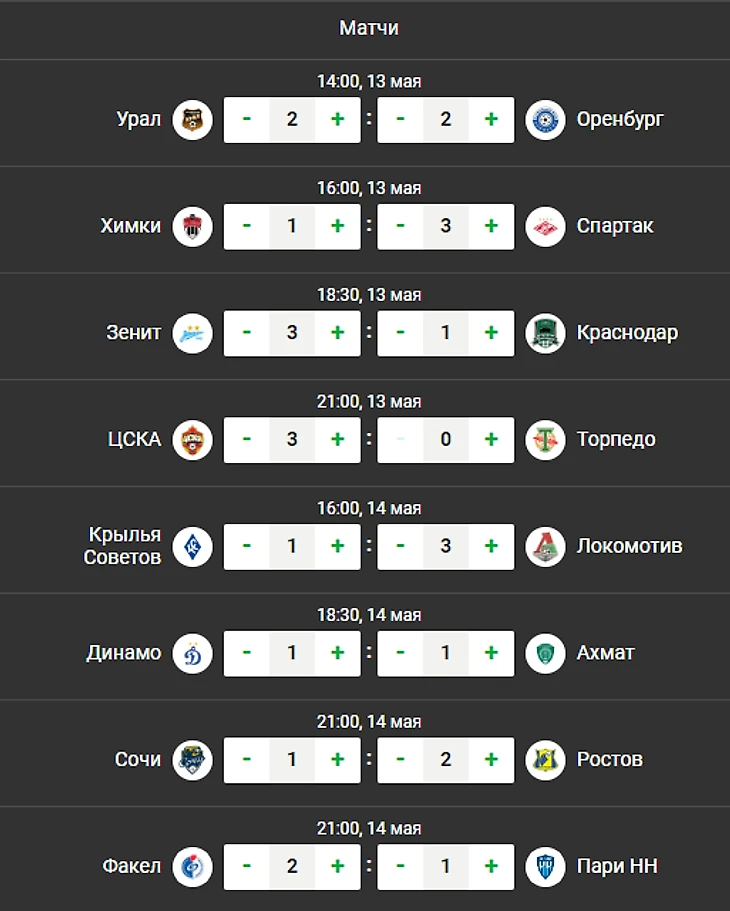Increase Ural's predicted goals with plus

[x=338, y=120]
